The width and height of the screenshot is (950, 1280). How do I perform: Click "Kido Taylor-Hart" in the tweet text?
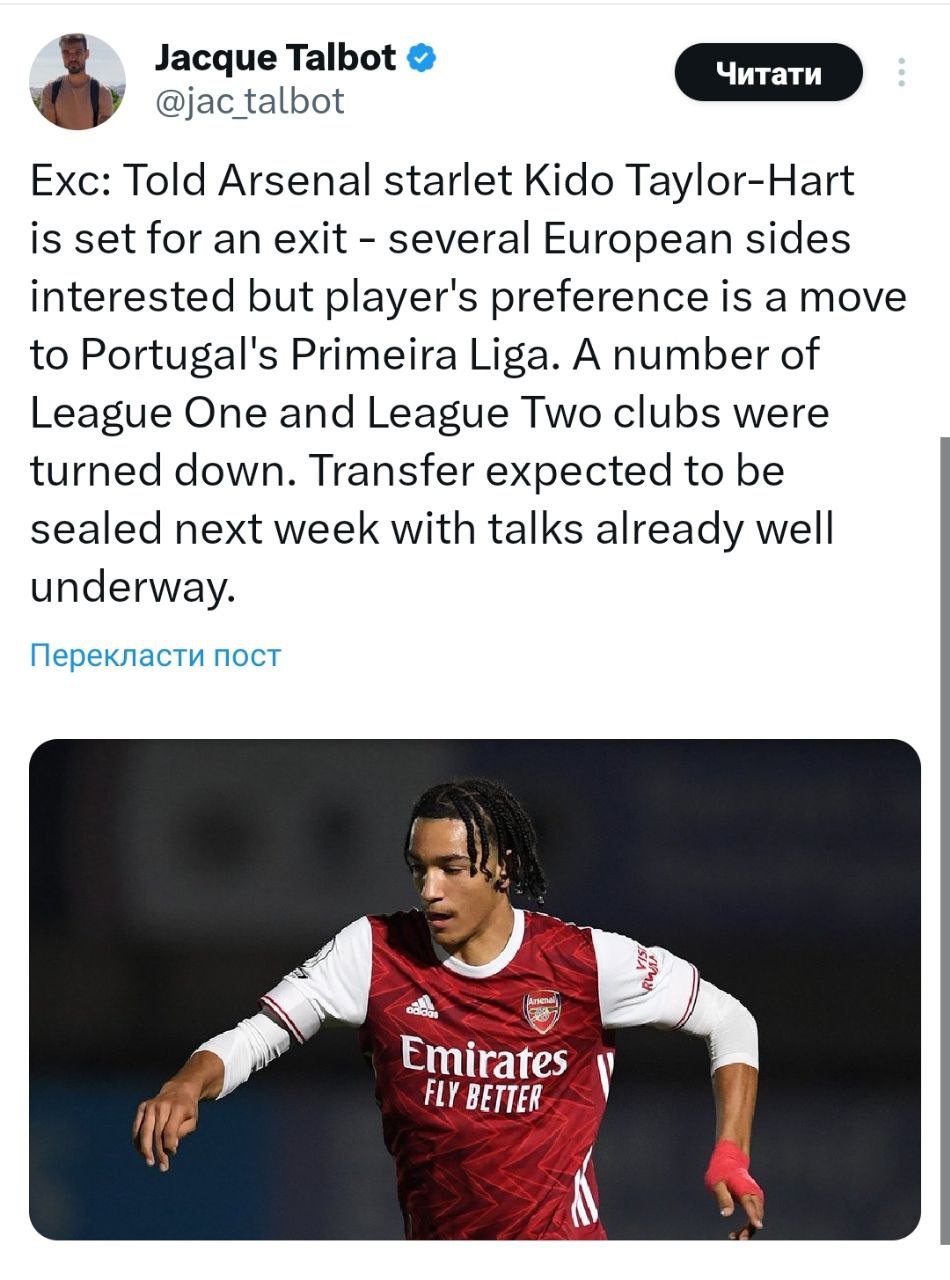(x=686, y=181)
